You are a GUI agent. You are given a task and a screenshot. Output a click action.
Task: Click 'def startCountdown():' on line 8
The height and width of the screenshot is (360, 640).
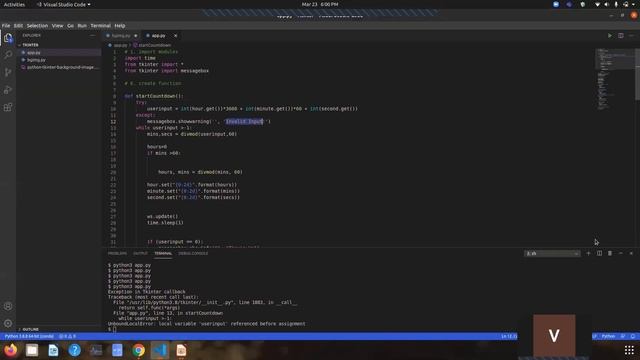[x=154, y=96]
